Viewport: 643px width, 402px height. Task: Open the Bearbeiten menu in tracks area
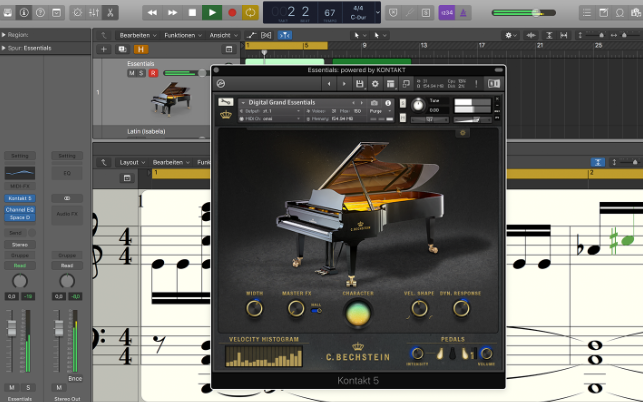138,35
